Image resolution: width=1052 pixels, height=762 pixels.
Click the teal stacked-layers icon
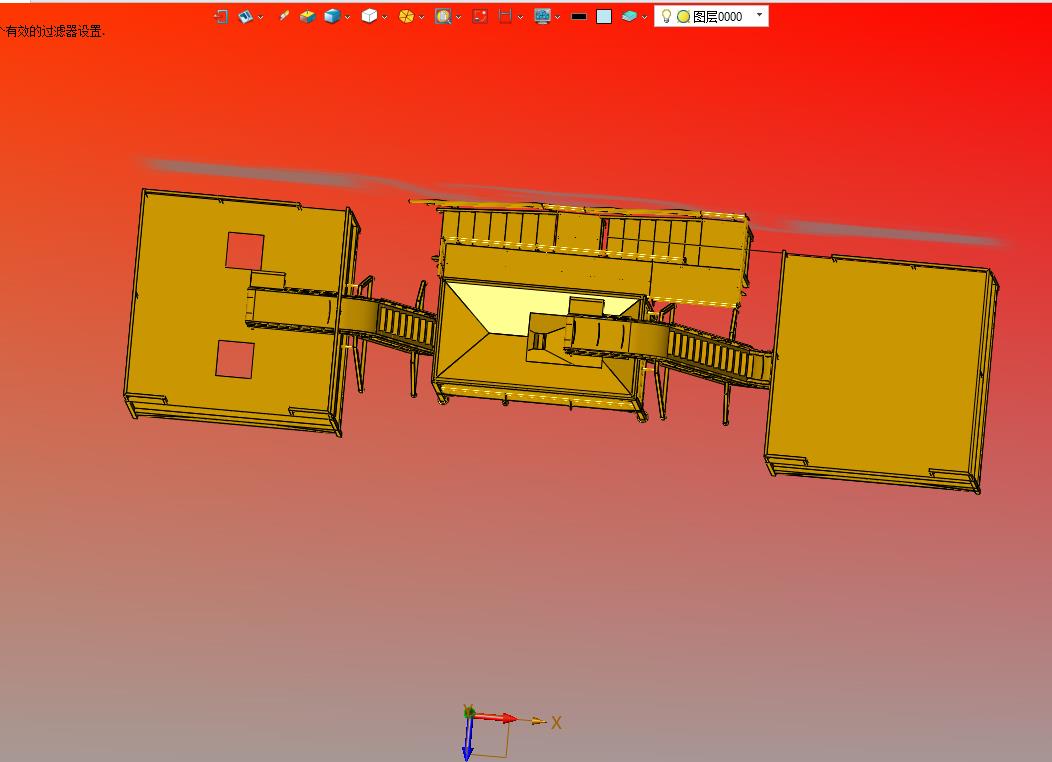click(629, 17)
